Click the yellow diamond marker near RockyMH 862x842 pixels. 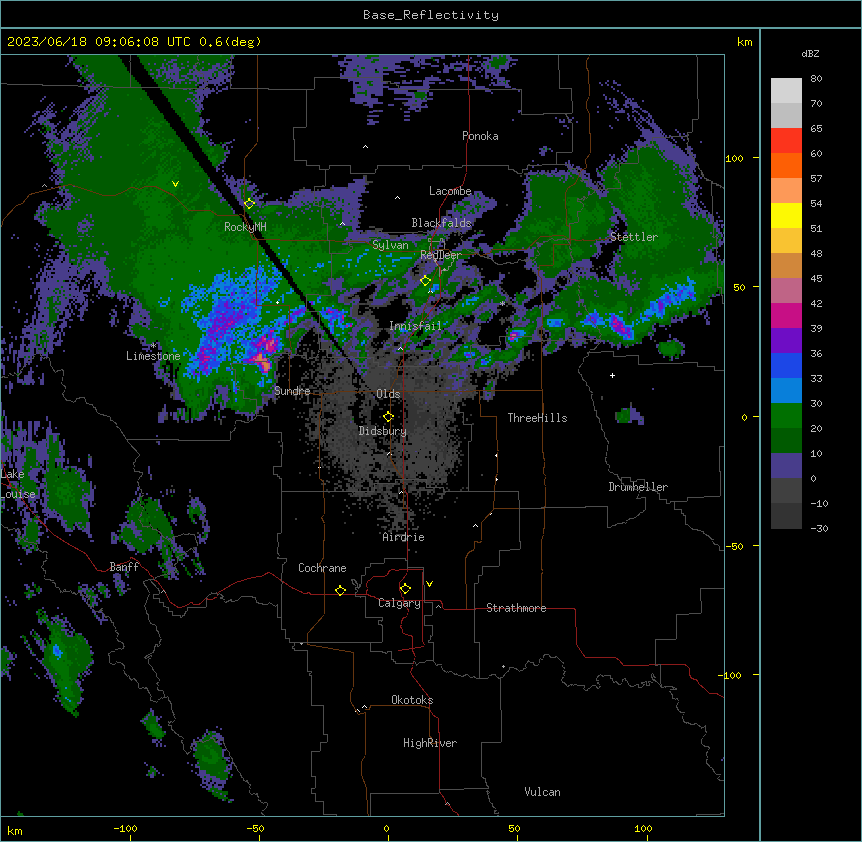pos(249,204)
